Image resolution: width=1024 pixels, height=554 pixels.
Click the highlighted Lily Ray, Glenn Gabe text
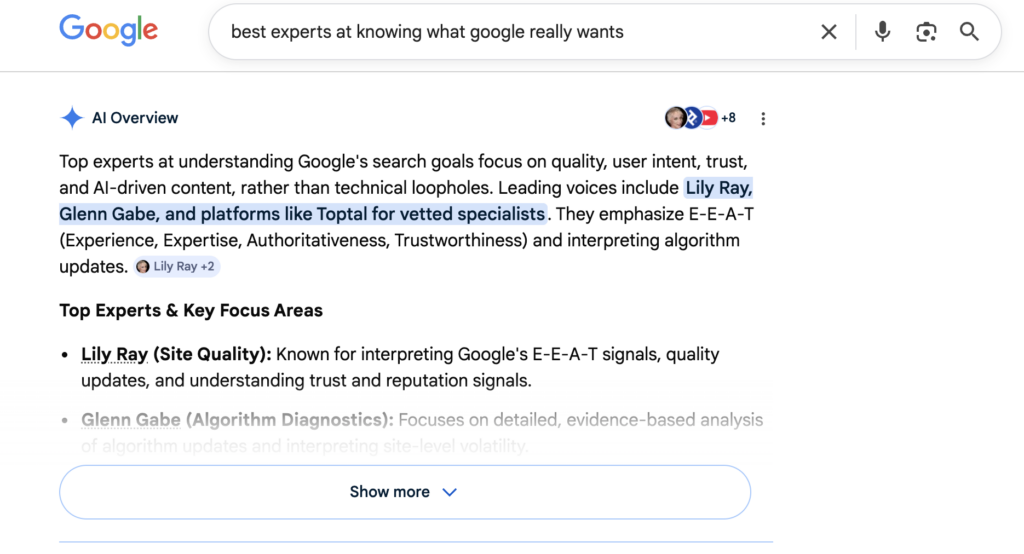300,214
